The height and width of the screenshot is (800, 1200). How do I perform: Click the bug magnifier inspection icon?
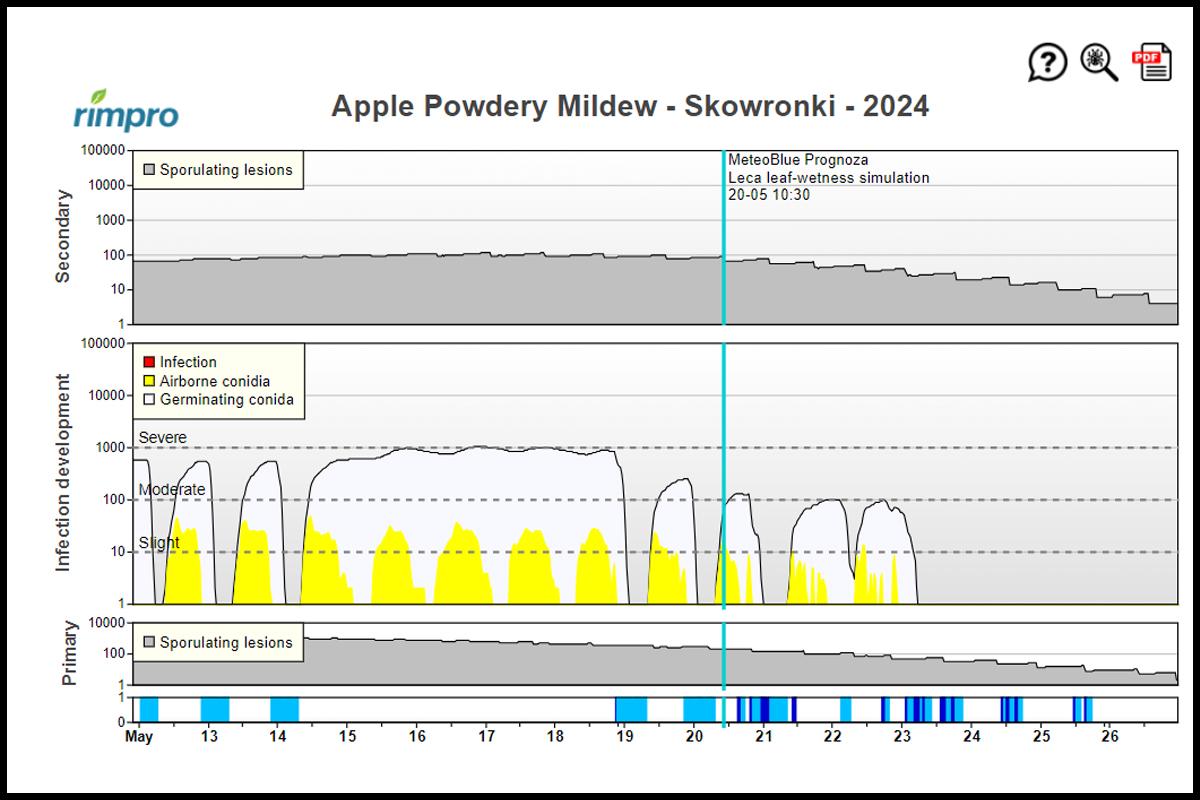click(x=1098, y=63)
